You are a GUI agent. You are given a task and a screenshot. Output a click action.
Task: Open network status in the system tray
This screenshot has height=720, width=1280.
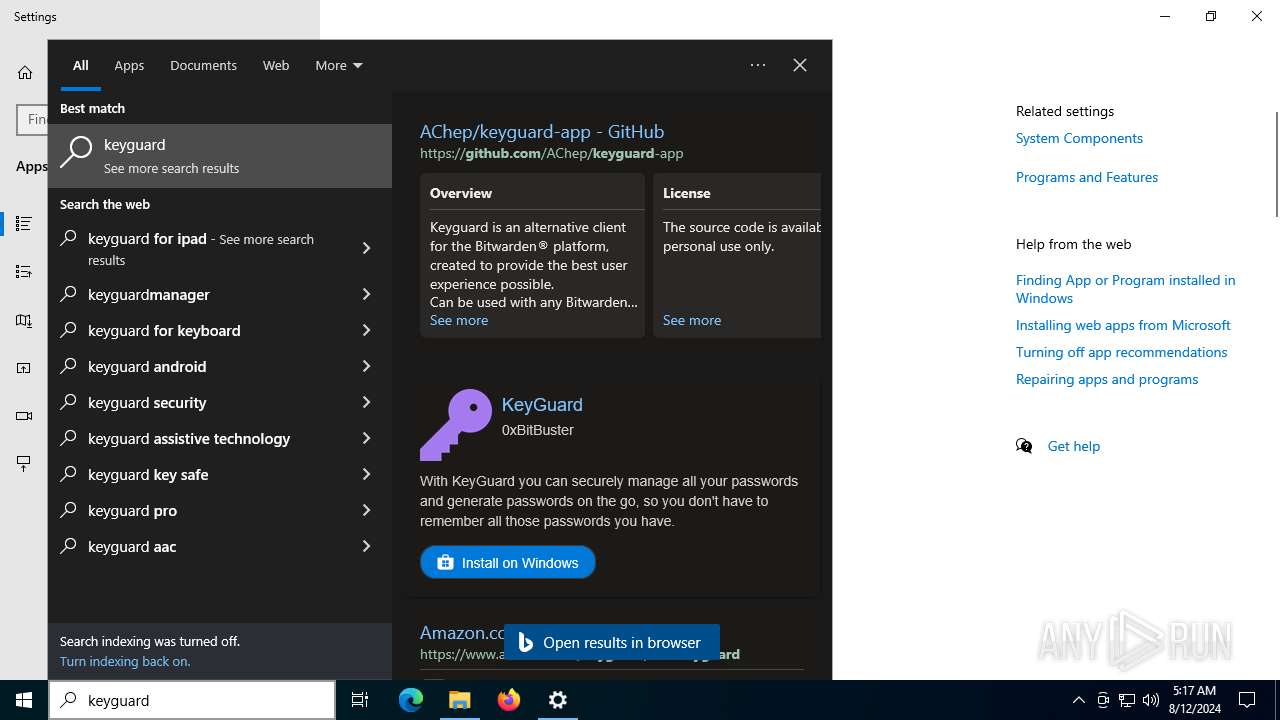pos(1127,700)
